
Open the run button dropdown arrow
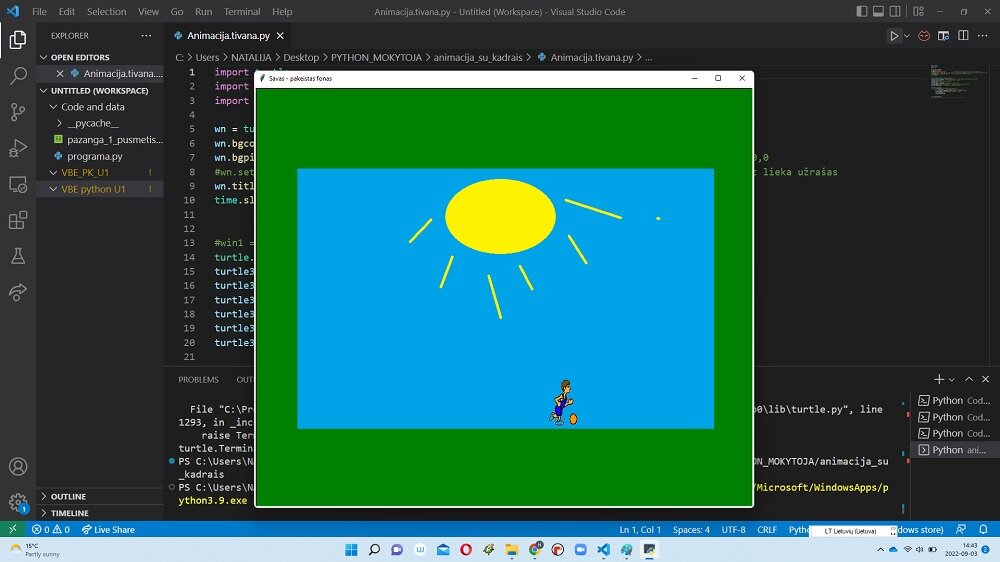point(907,36)
